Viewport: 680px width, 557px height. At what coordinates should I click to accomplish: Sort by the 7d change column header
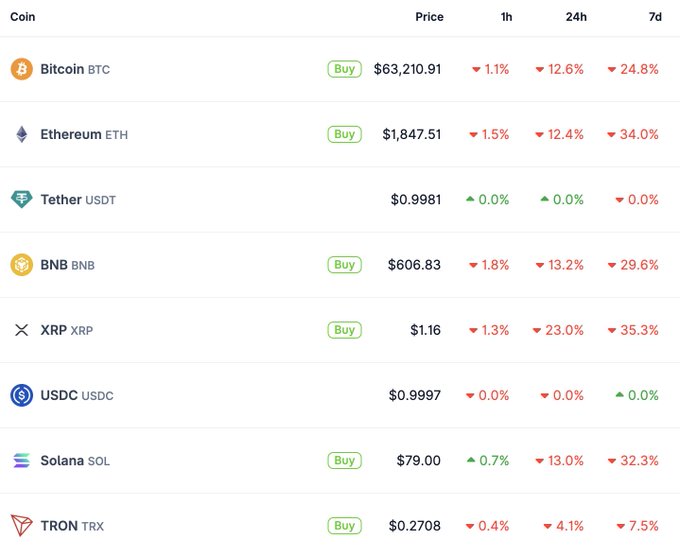654,17
